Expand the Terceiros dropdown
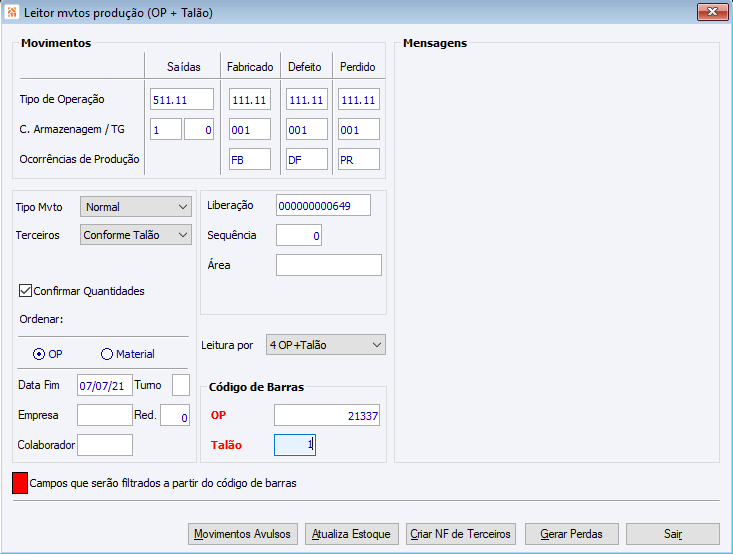Viewport: 733px width, 554px height. (135, 235)
